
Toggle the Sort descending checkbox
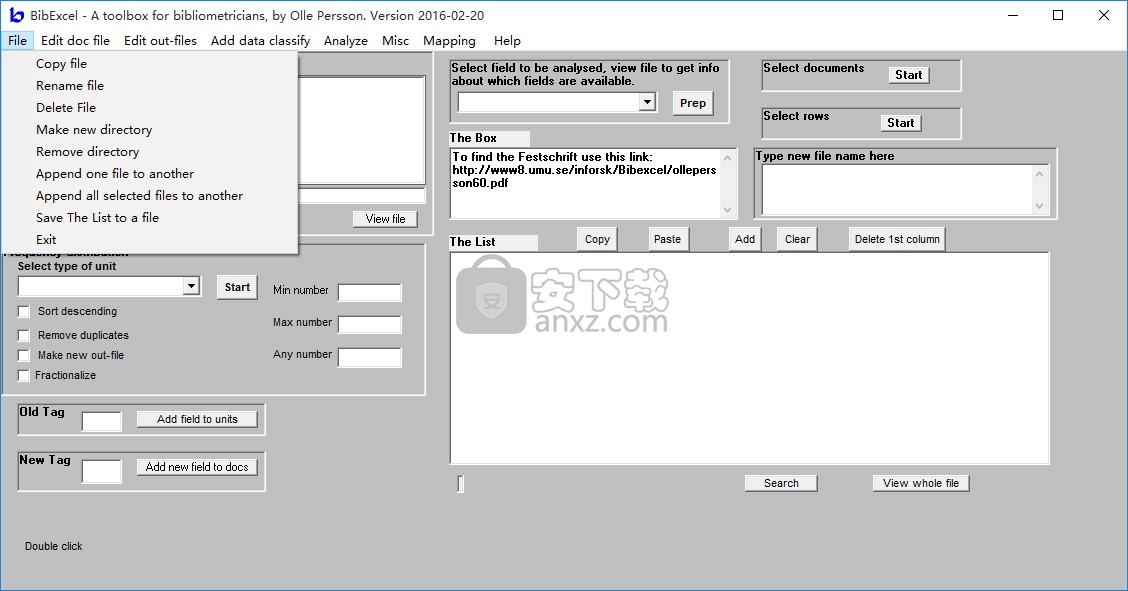pos(24,311)
